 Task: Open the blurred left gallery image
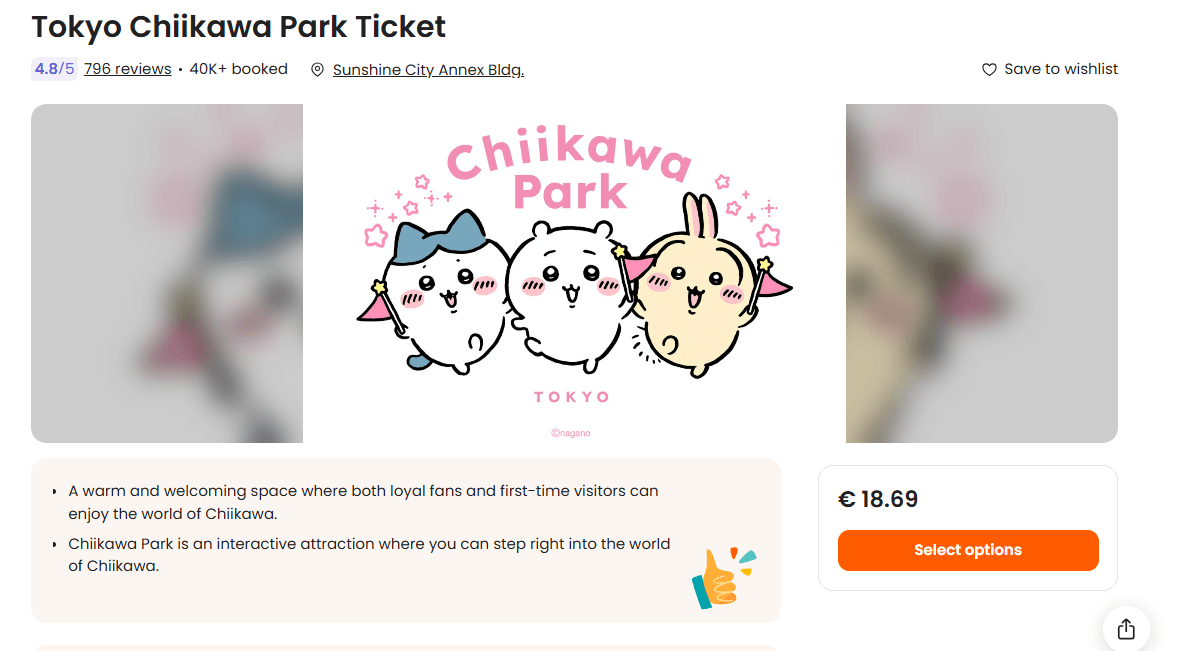[167, 273]
